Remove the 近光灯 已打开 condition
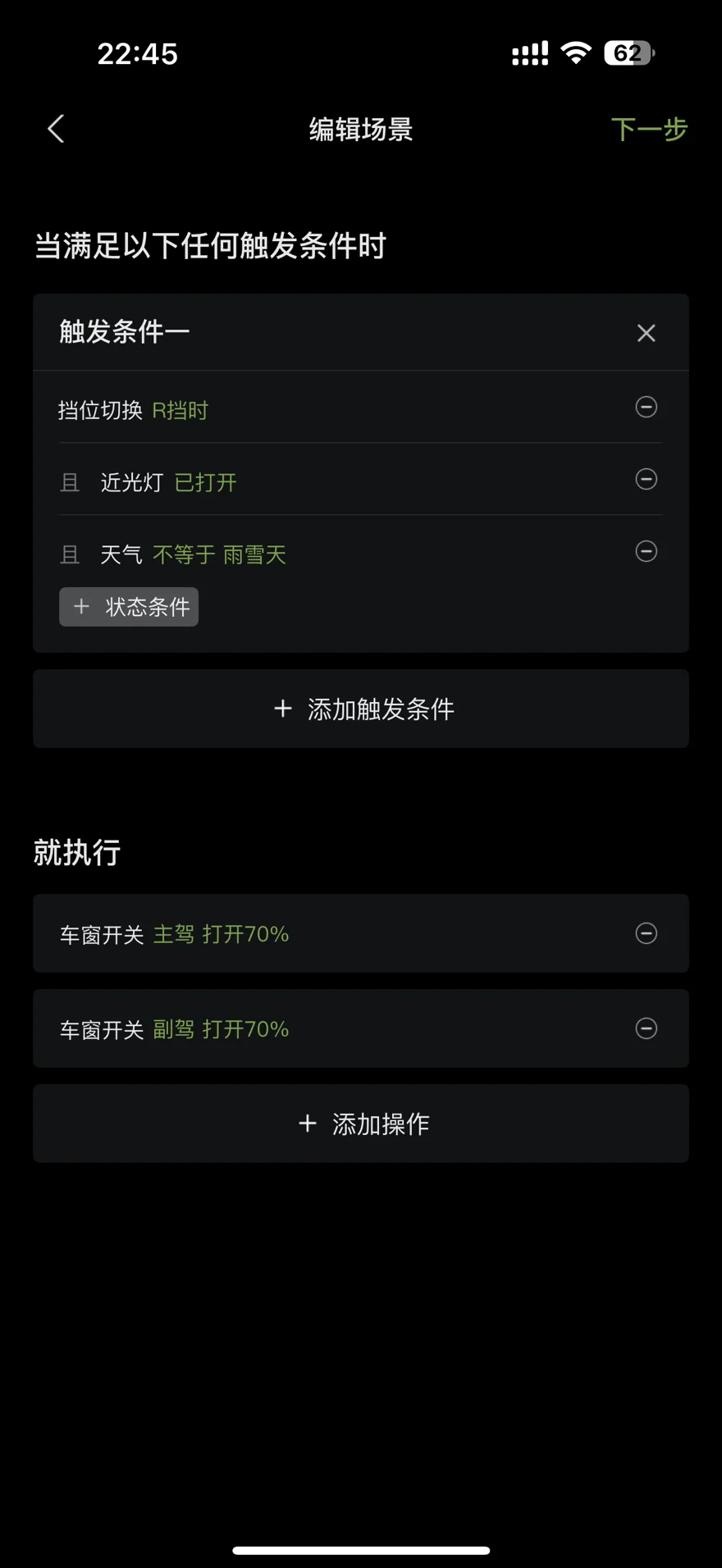 click(647, 479)
